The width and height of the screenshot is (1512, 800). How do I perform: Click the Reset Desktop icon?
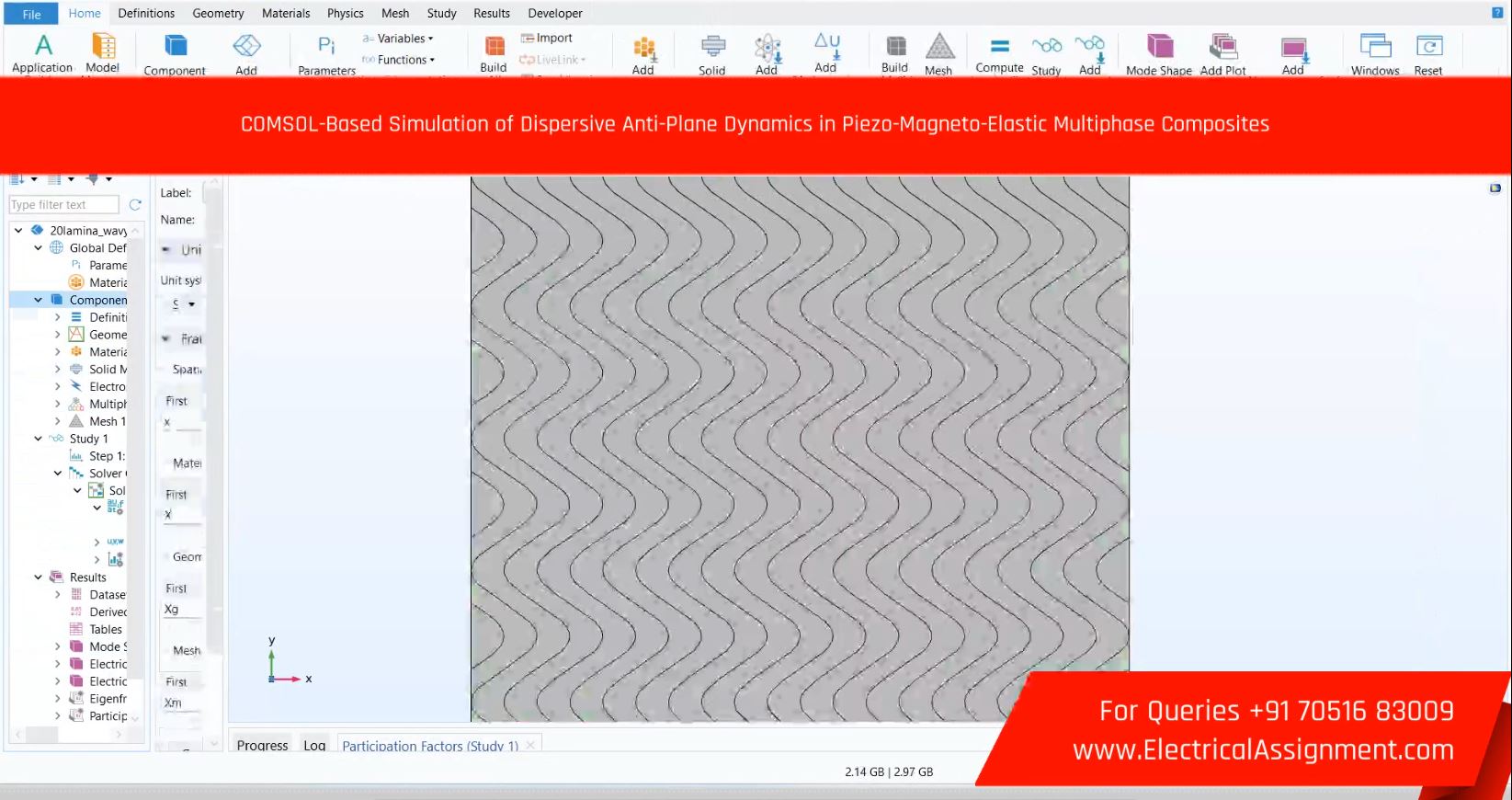point(1428,46)
